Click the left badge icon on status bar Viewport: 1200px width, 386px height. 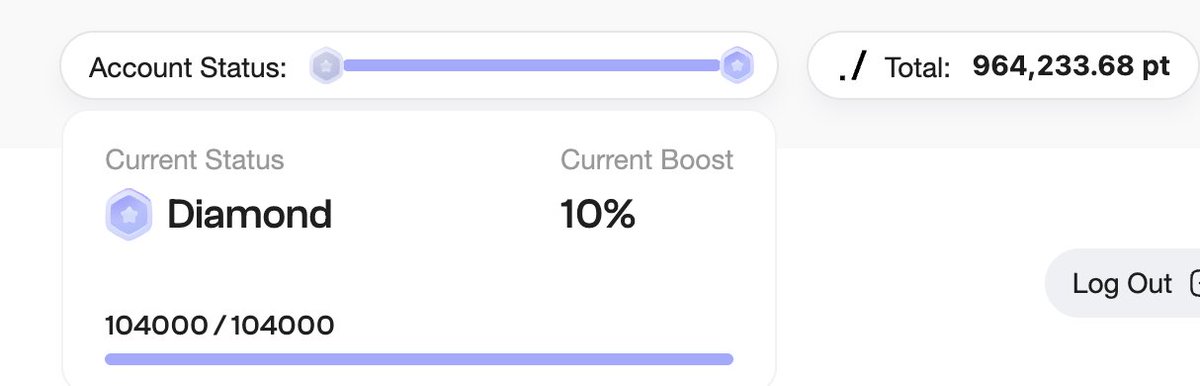point(326,67)
